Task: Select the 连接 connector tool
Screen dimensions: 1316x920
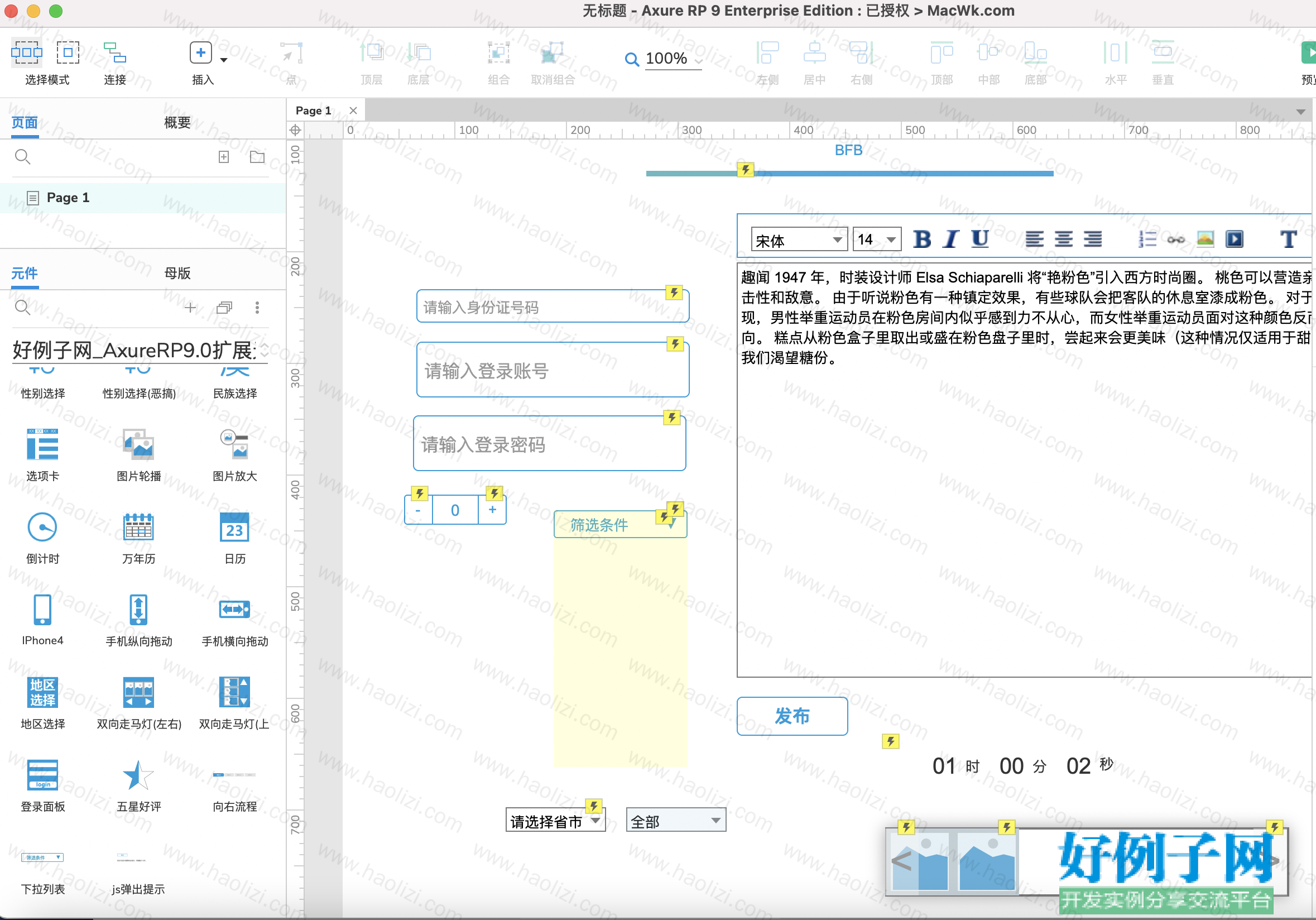Action: 114,52
